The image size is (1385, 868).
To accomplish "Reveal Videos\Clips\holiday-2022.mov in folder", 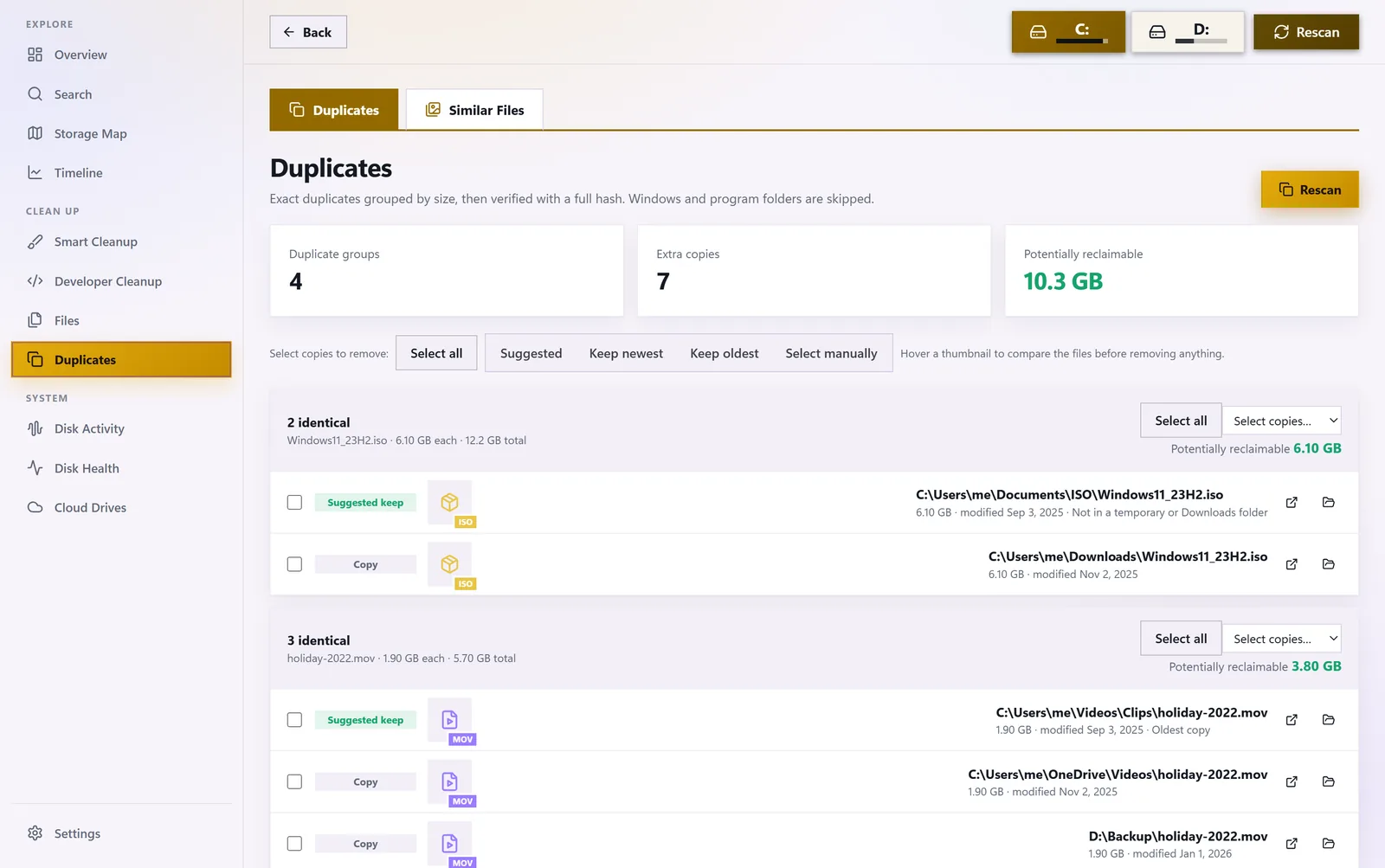I will pos(1329,720).
